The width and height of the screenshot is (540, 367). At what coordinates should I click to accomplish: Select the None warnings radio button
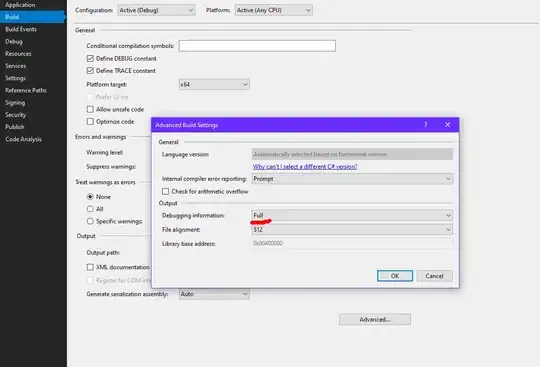pyautogui.click(x=90, y=197)
